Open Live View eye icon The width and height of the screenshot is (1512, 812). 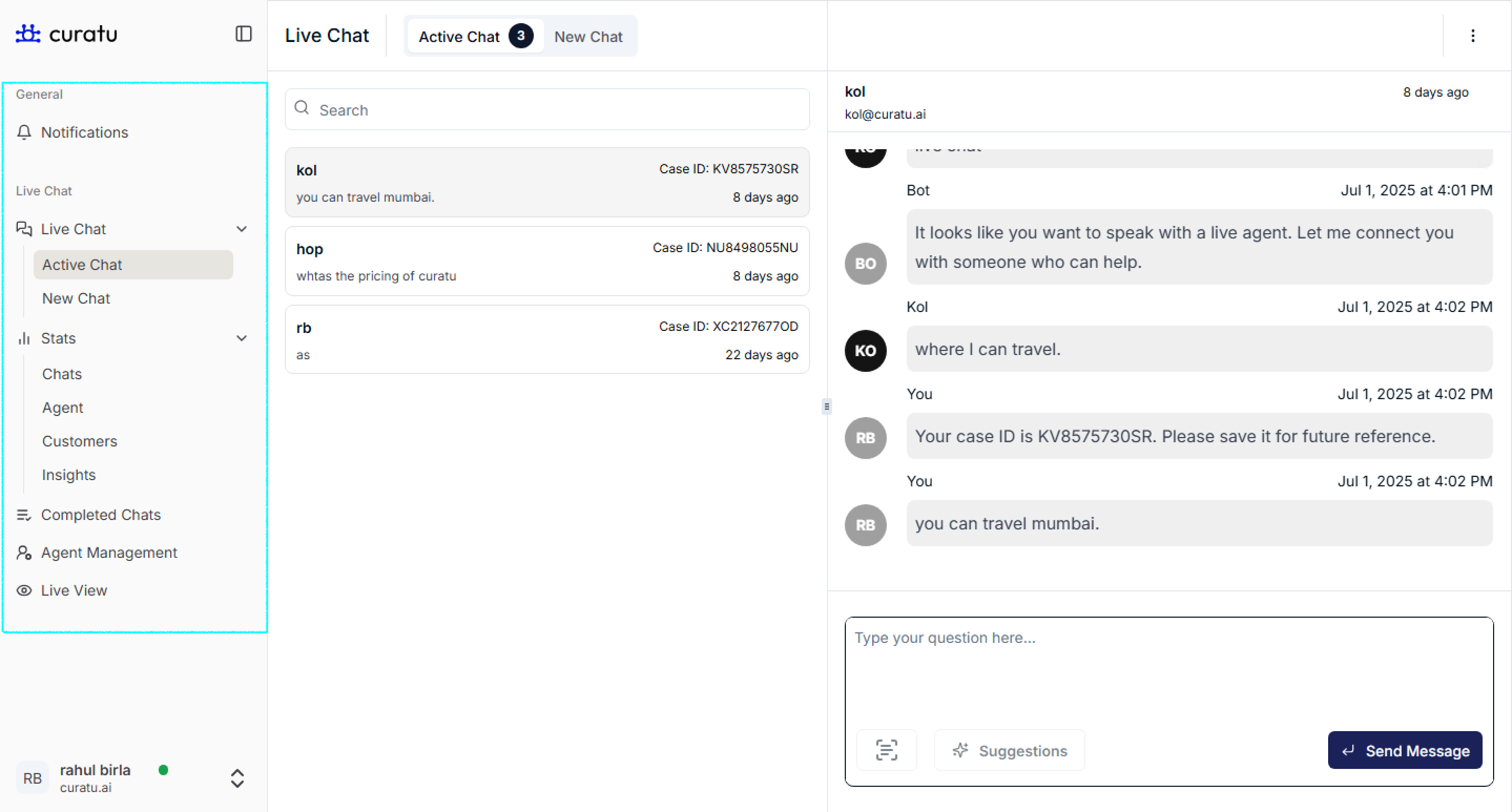24,590
